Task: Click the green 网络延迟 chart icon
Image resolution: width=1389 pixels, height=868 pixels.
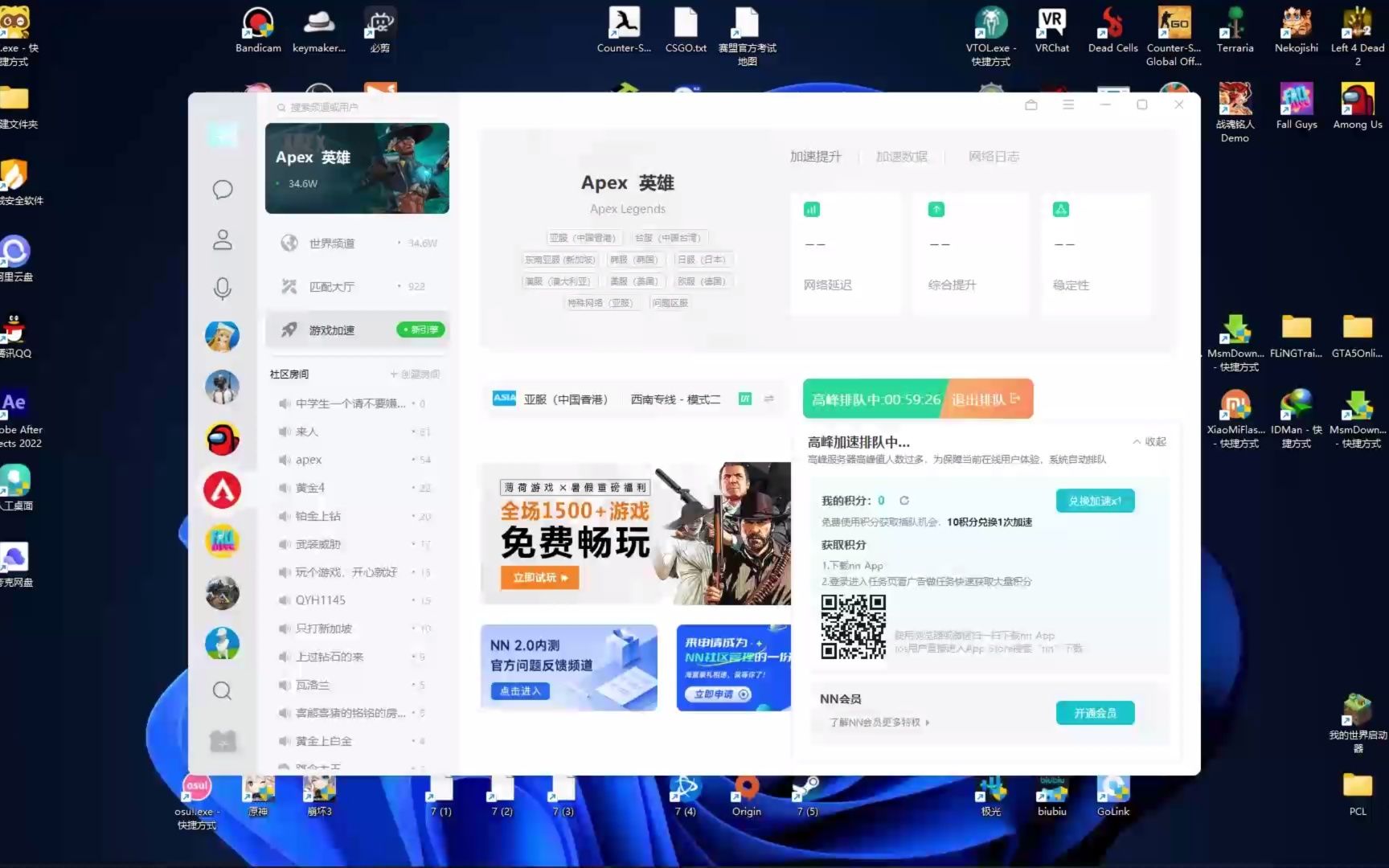Action: [x=812, y=210]
